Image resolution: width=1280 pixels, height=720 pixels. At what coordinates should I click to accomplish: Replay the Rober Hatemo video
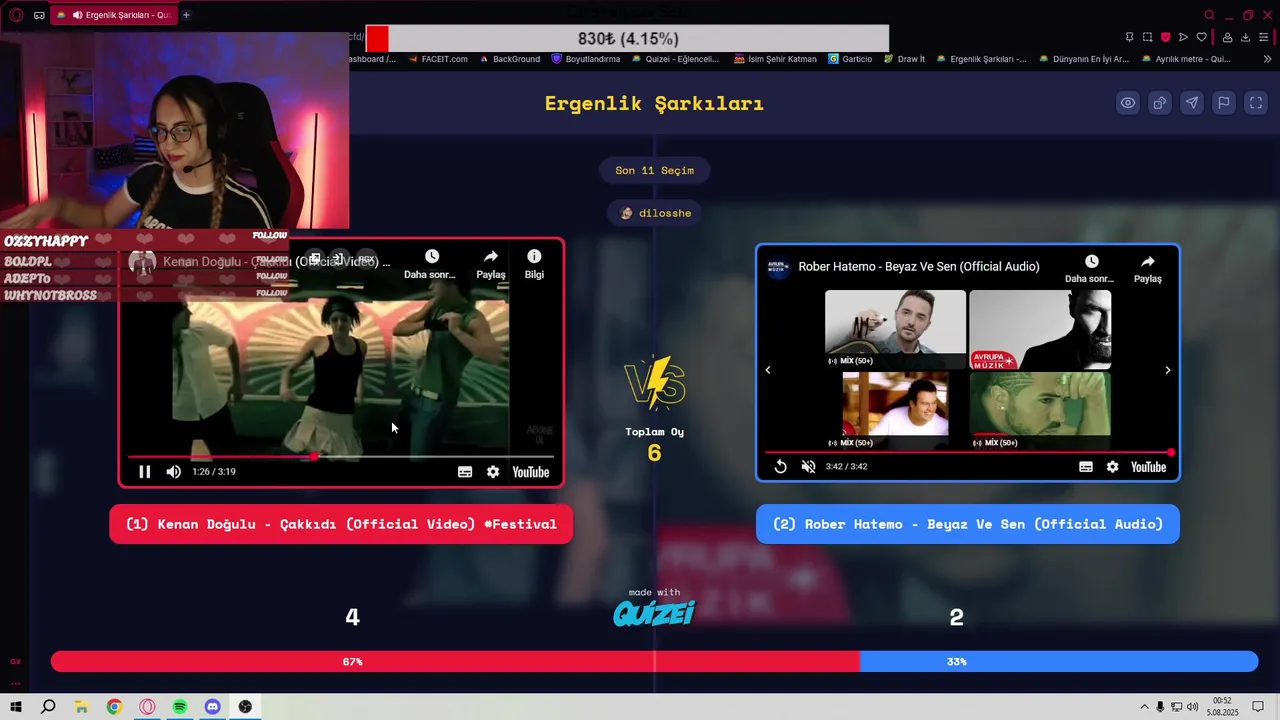[x=780, y=467]
